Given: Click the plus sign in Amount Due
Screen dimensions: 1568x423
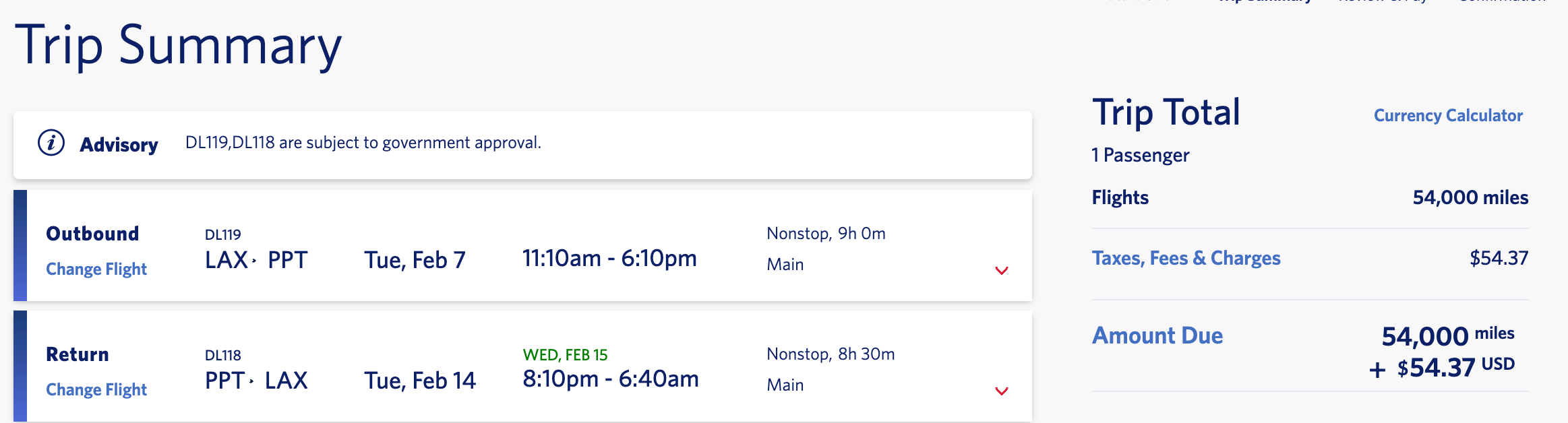Looking at the screenshot, I should click(x=1377, y=370).
